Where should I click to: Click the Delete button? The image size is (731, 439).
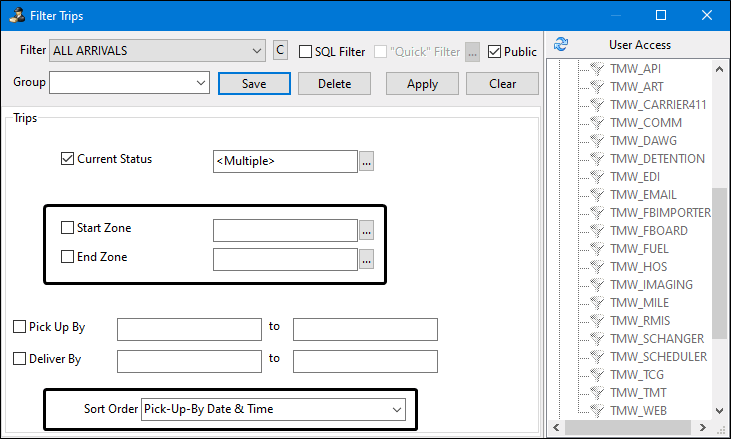[334, 83]
